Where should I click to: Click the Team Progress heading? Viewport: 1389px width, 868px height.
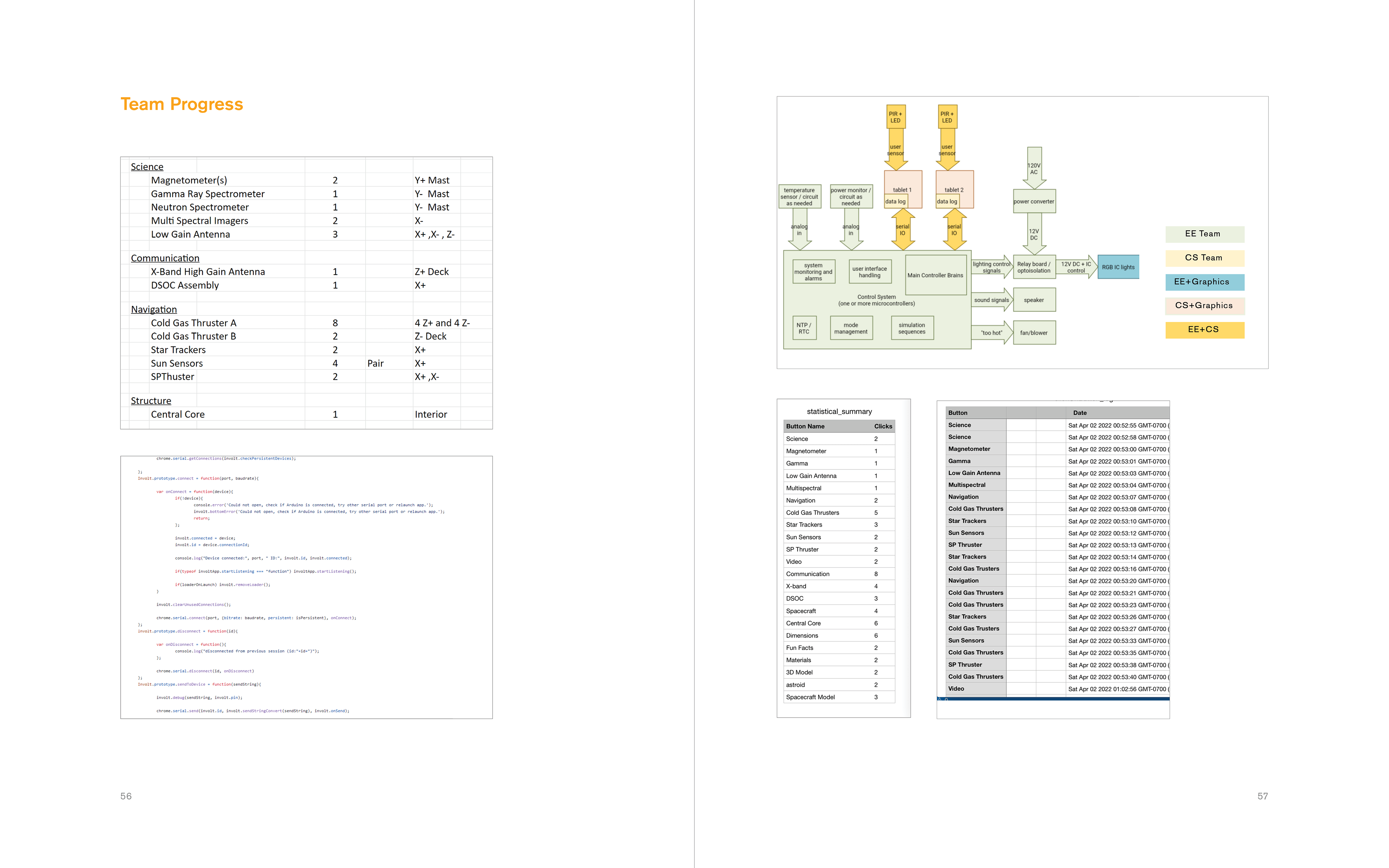pos(181,104)
